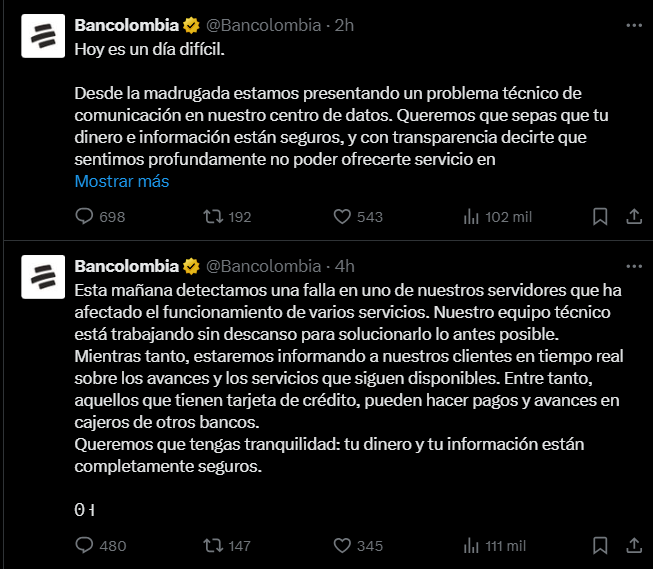The image size is (653, 569).
Task: Click the @Bancolombia handle on second tweet
Action: 263,266
